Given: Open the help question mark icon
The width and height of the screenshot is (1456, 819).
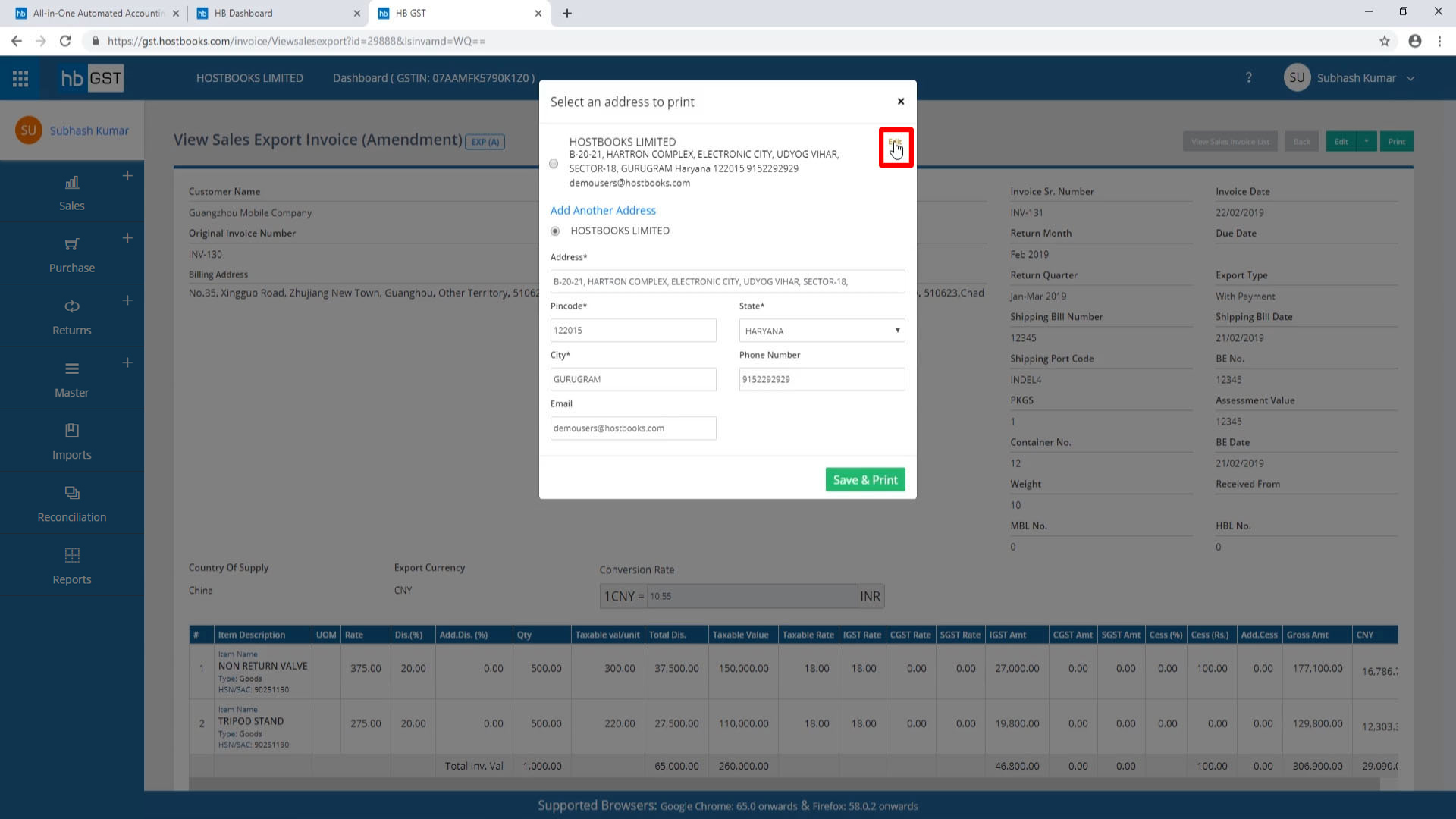Looking at the screenshot, I should point(1248,77).
